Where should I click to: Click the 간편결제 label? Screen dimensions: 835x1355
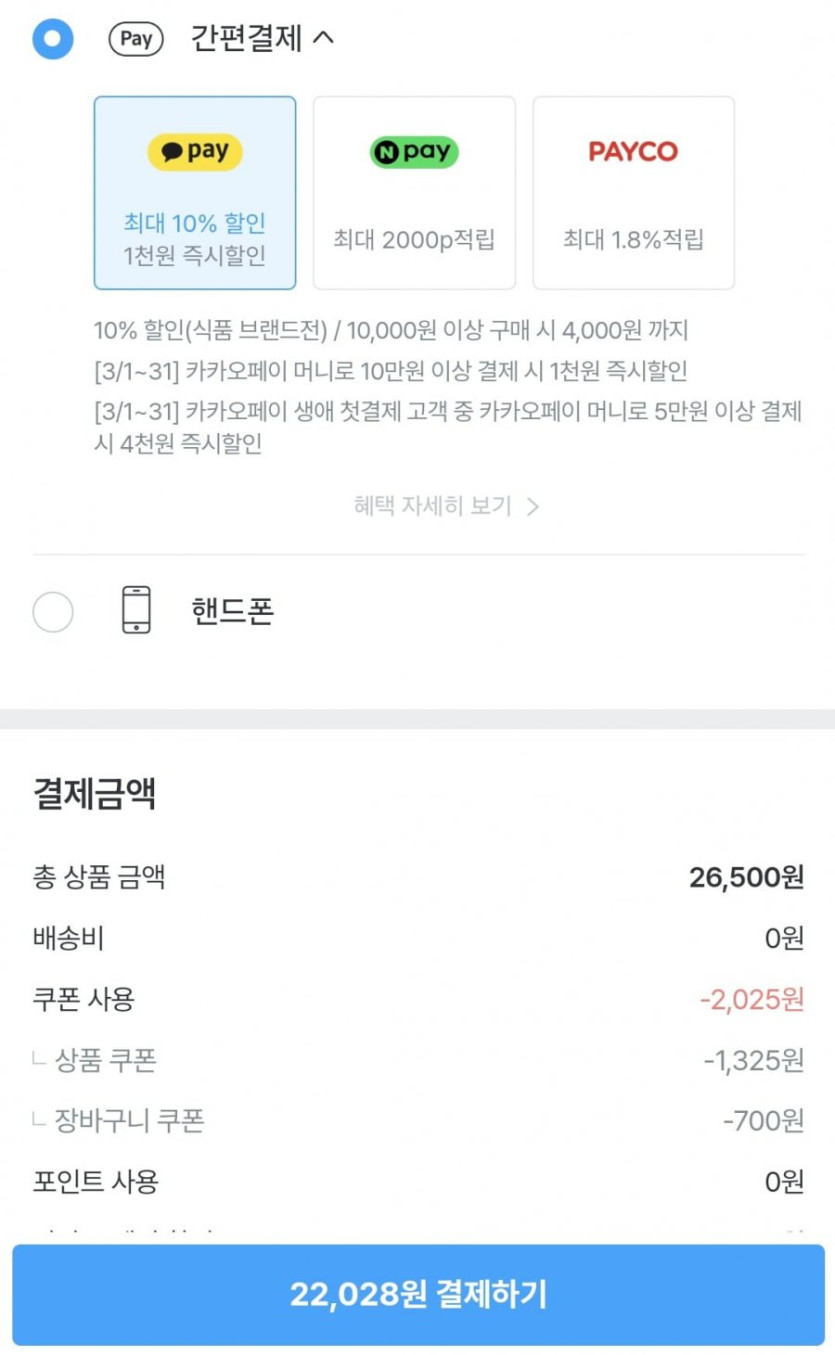(x=246, y=39)
